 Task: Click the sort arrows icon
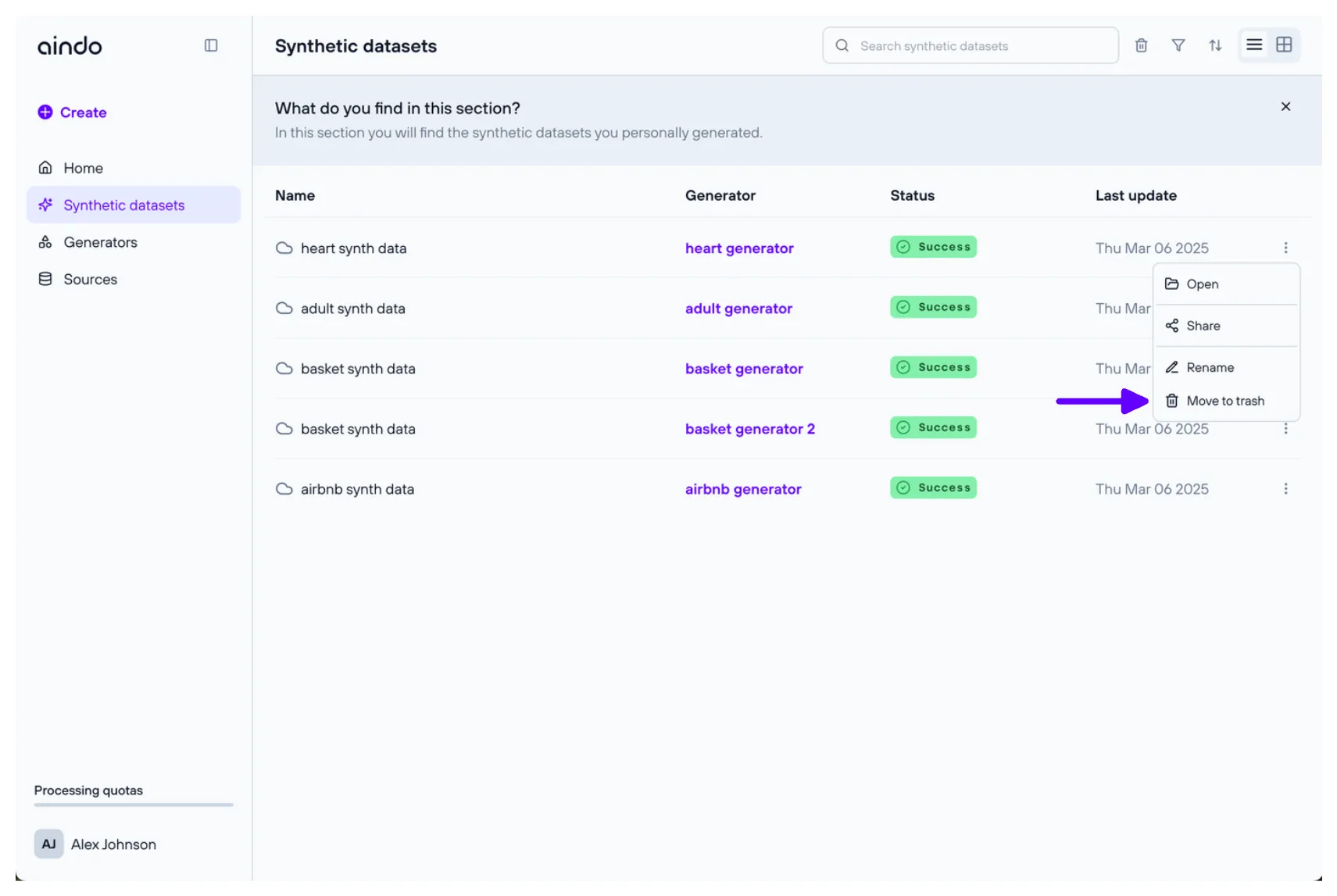click(x=1214, y=45)
